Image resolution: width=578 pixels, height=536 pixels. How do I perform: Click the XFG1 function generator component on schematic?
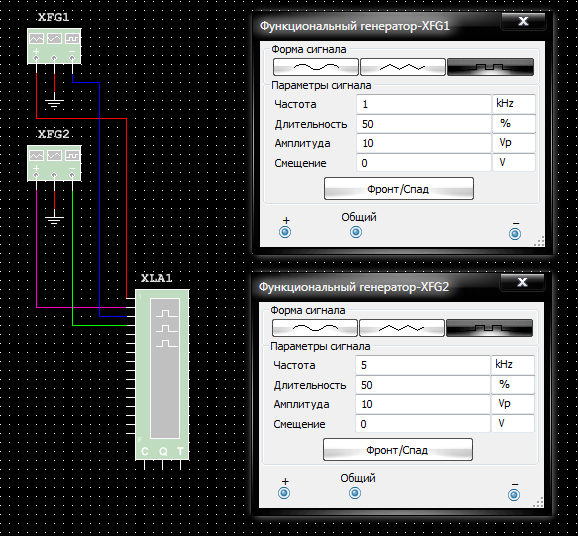(x=54, y=46)
